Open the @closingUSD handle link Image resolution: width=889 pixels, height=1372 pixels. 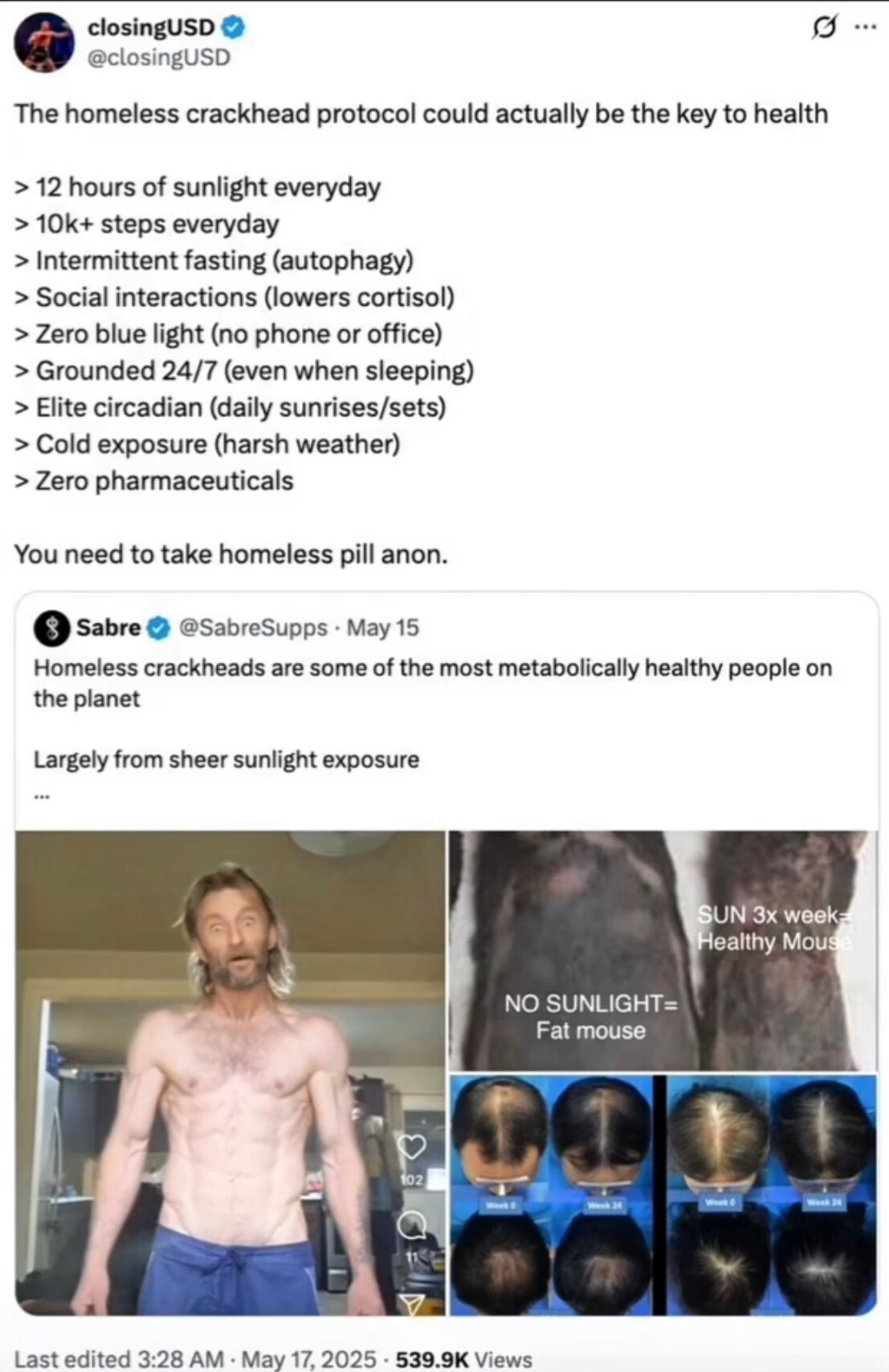click(x=158, y=58)
